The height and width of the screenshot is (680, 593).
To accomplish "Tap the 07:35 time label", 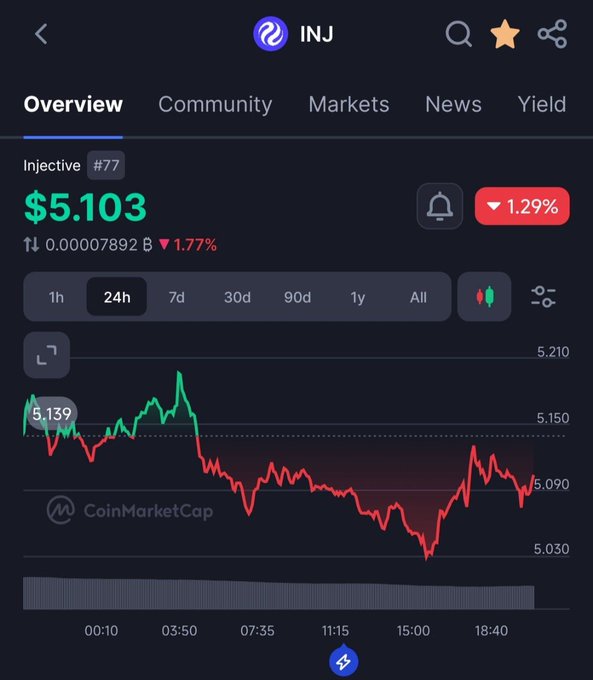I will coord(257,631).
